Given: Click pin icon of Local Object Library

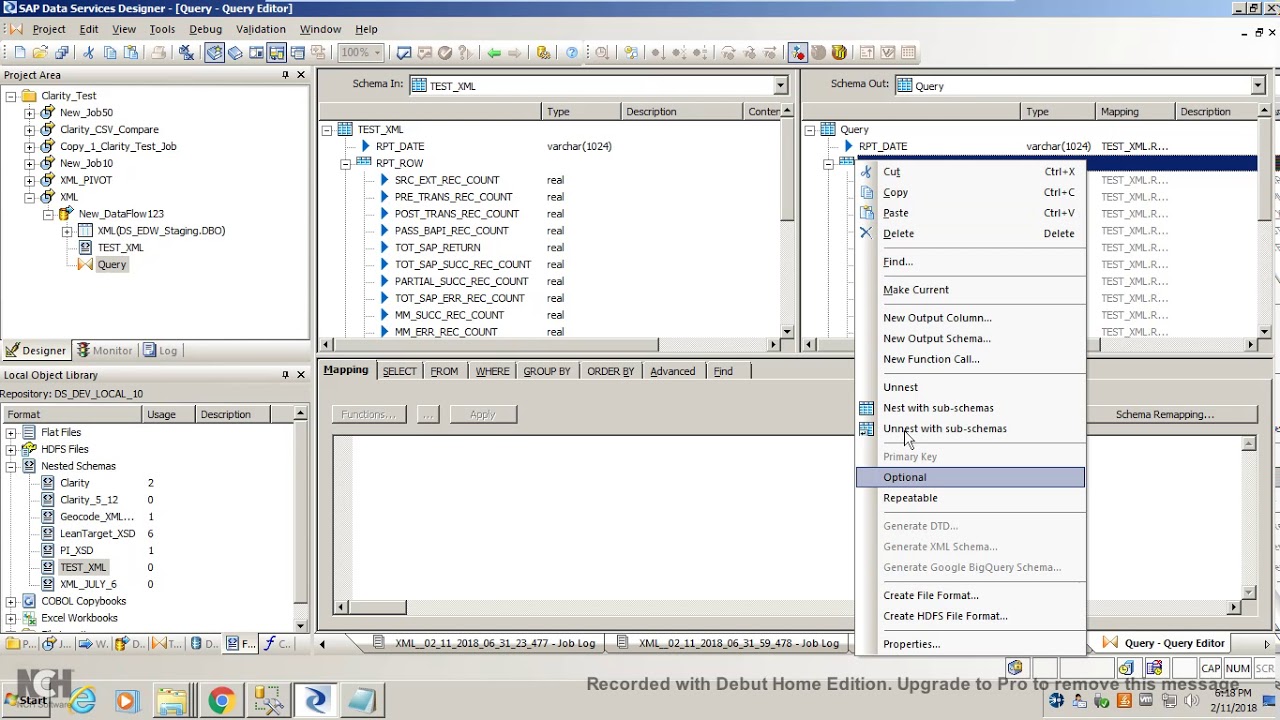Looking at the screenshot, I should click(x=285, y=375).
